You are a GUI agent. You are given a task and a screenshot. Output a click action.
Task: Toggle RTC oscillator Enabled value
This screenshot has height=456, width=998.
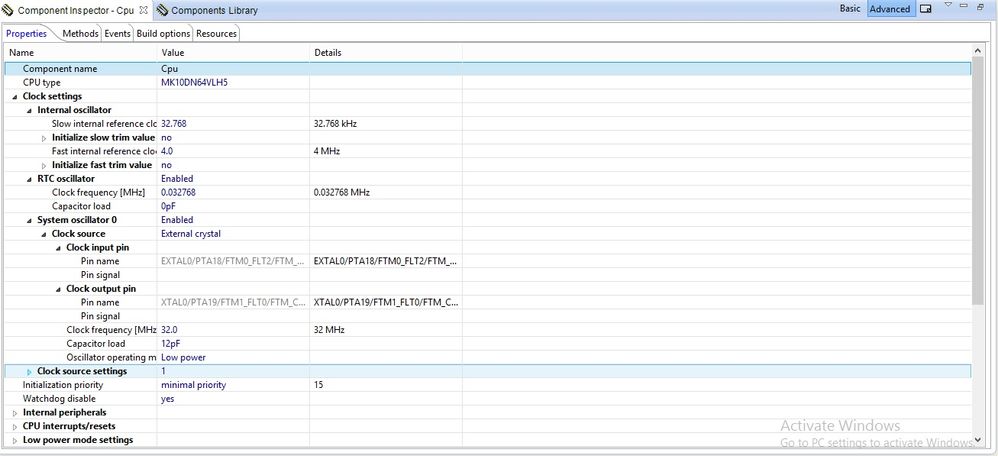(233, 179)
